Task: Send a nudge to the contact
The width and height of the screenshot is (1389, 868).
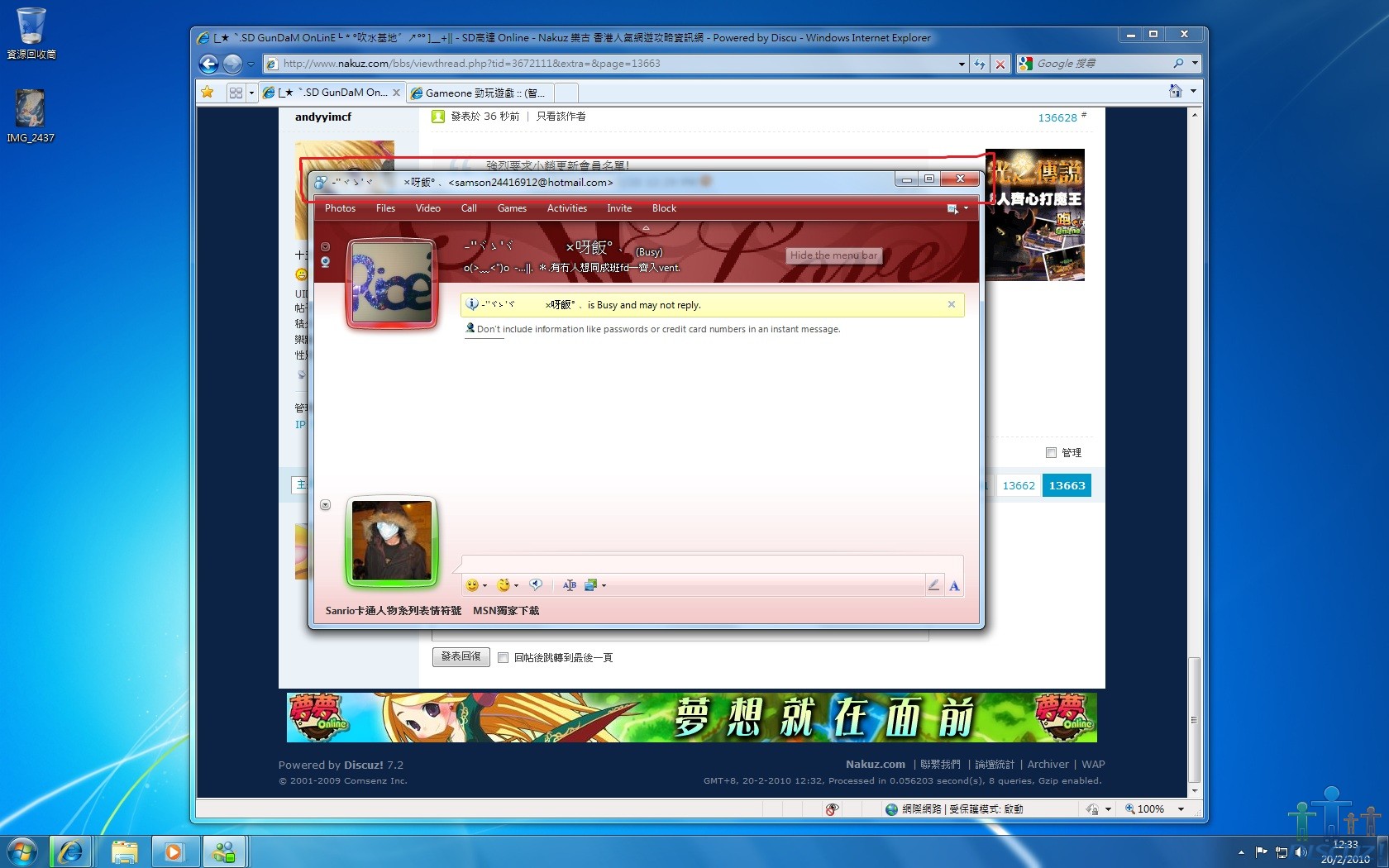Action: (x=536, y=585)
